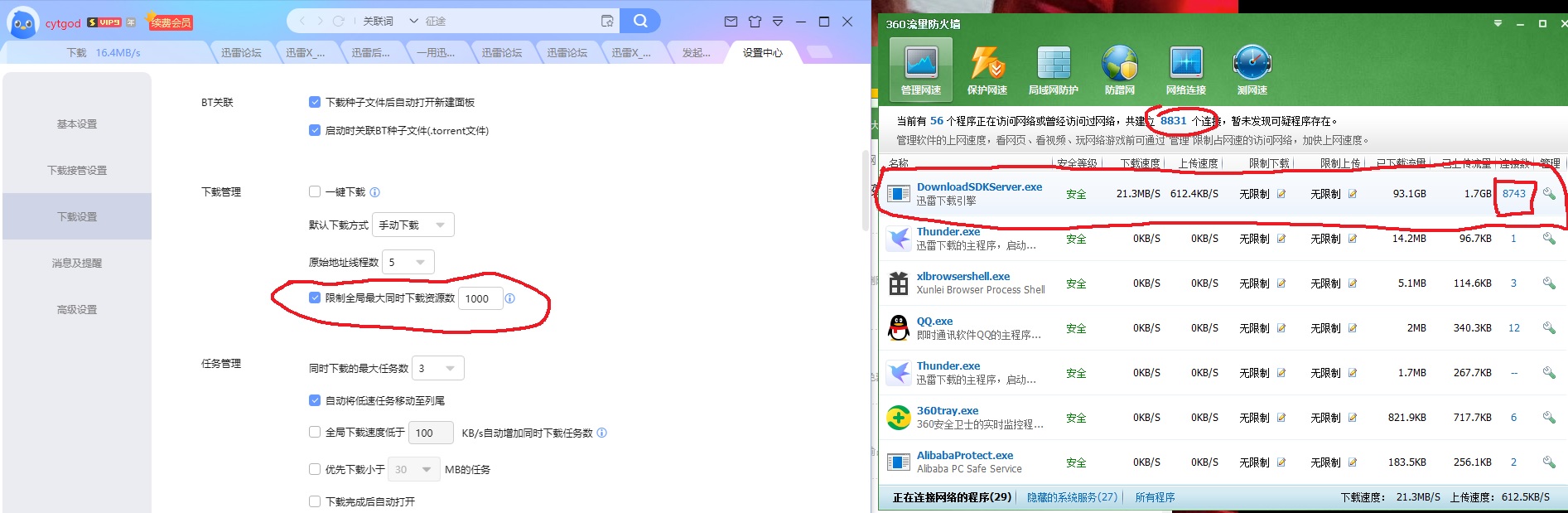Open 局域网防护 firewall icon
The width and height of the screenshot is (1568, 513).
1053,70
